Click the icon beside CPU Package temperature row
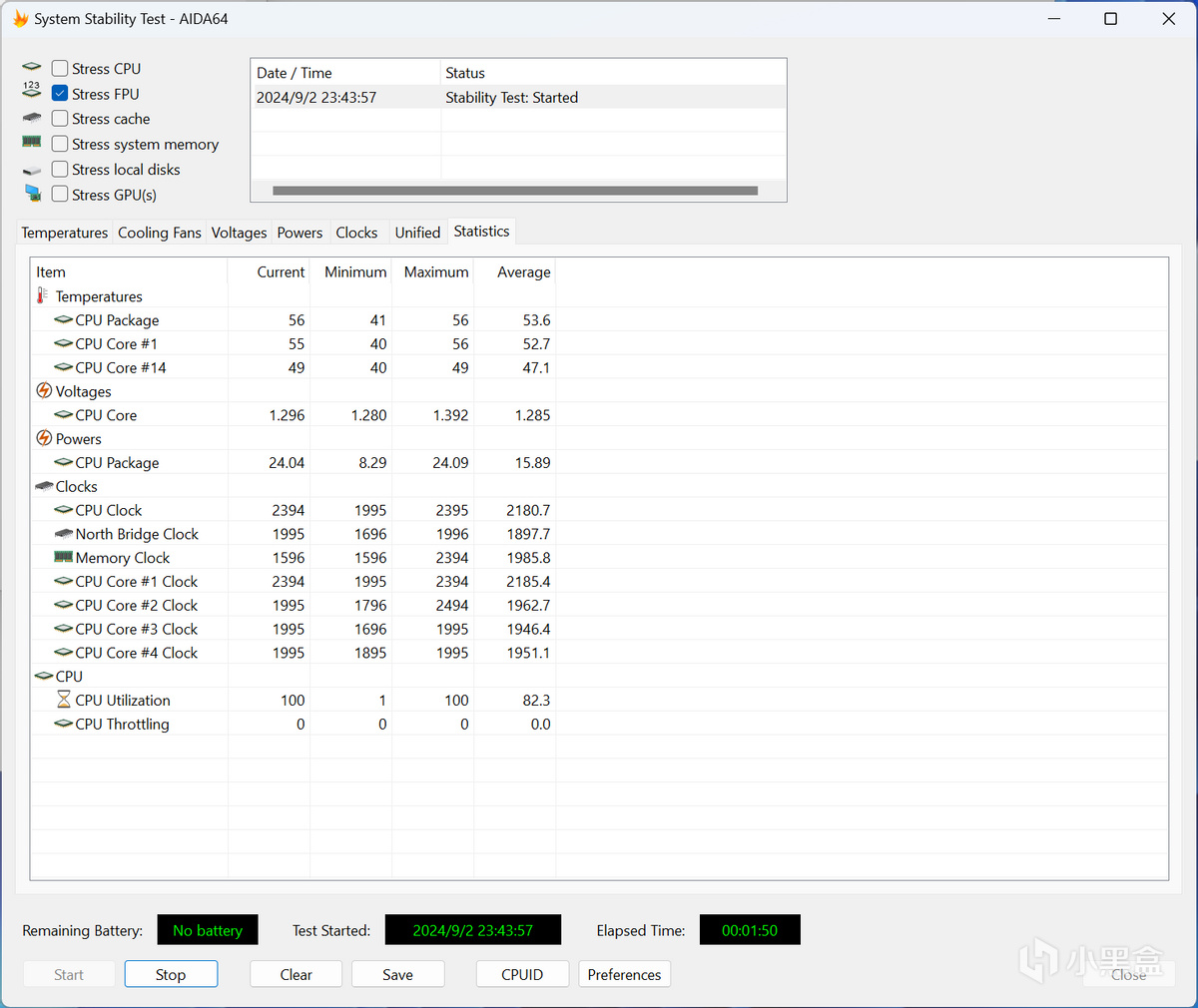Image resolution: width=1198 pixels, height=1008 pixels. pyautogui.click(x=64, y=319)
